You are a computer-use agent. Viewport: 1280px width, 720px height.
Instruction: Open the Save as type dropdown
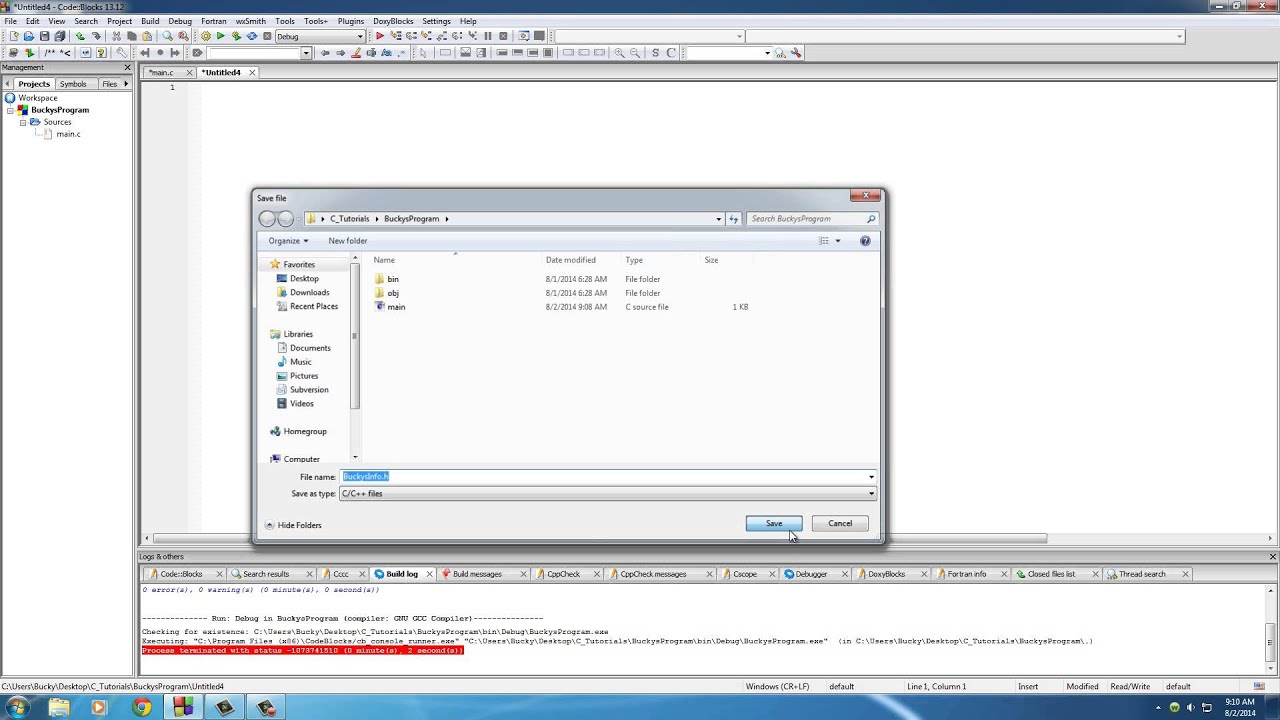608,494
